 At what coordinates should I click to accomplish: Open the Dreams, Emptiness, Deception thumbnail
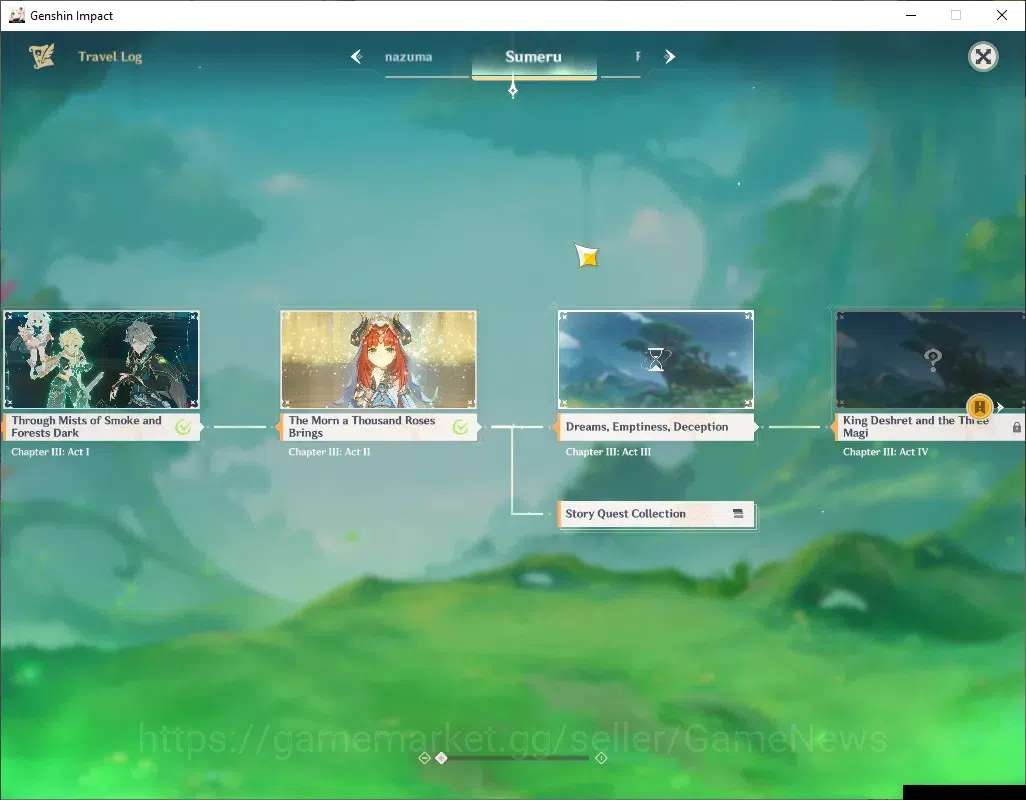point(656,360)
